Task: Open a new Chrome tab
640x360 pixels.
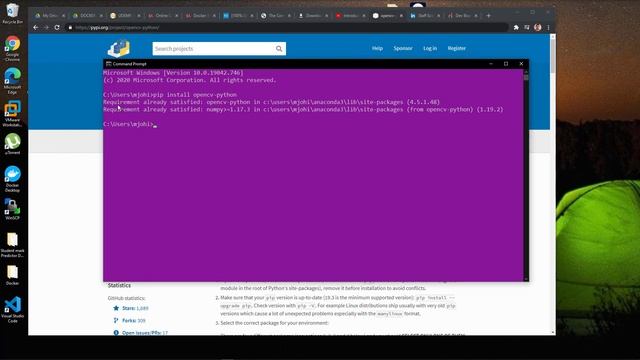Action: (488, 16)
